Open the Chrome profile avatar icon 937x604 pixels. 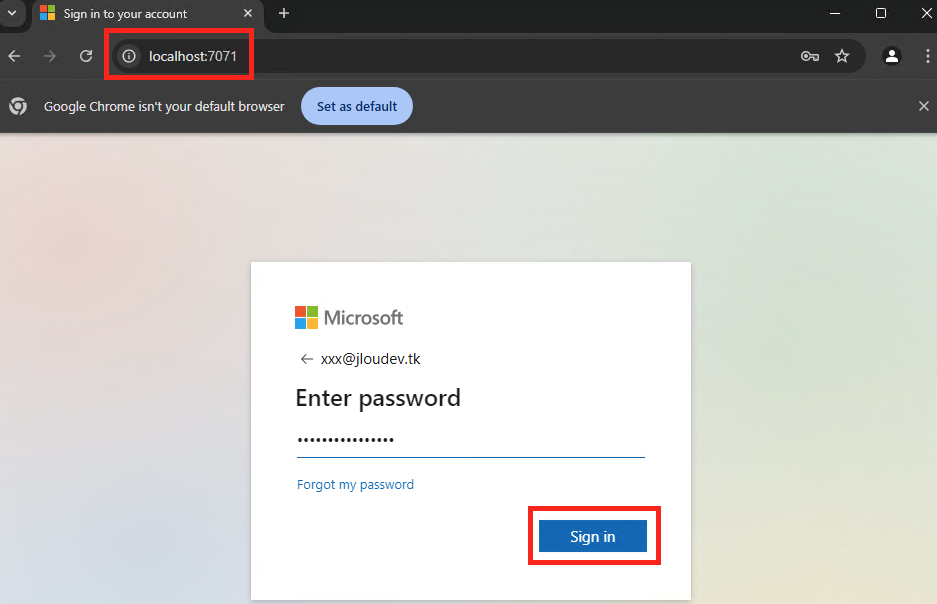click(x=892, y=56)
